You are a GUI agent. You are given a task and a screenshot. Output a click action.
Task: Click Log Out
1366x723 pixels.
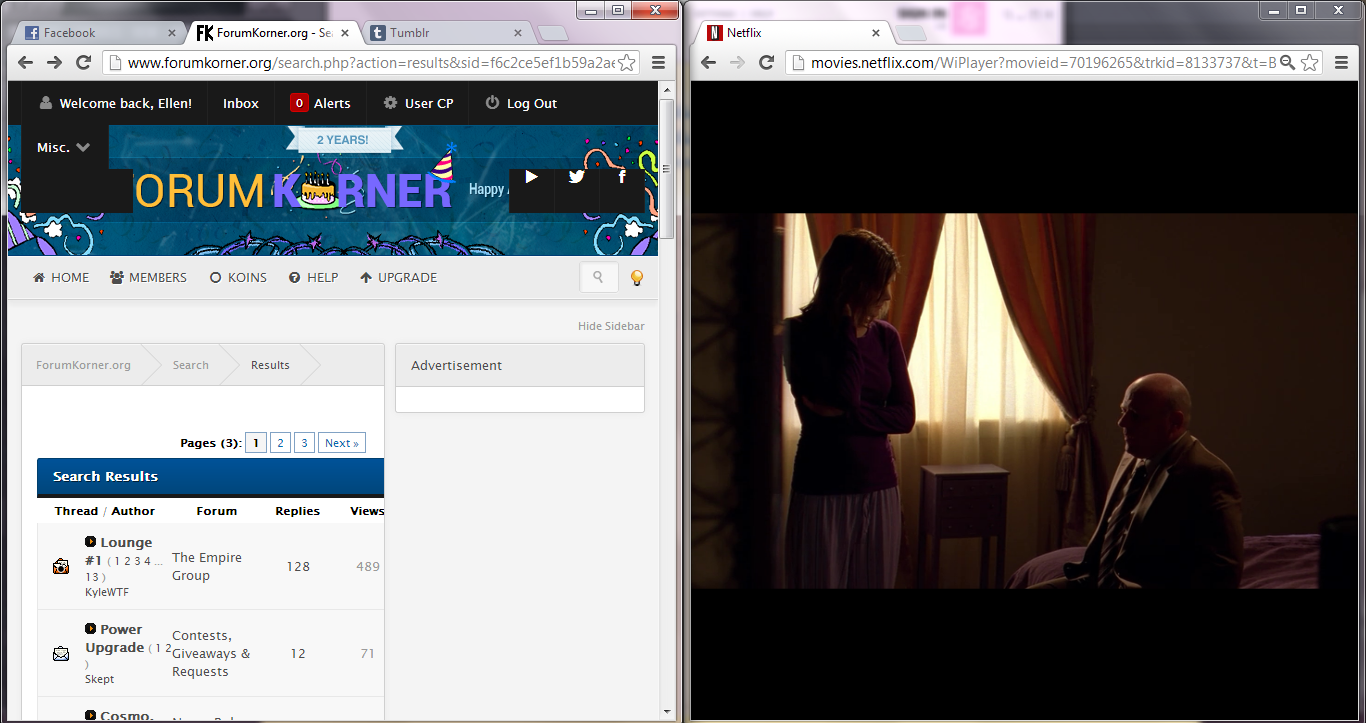[521, 103]
